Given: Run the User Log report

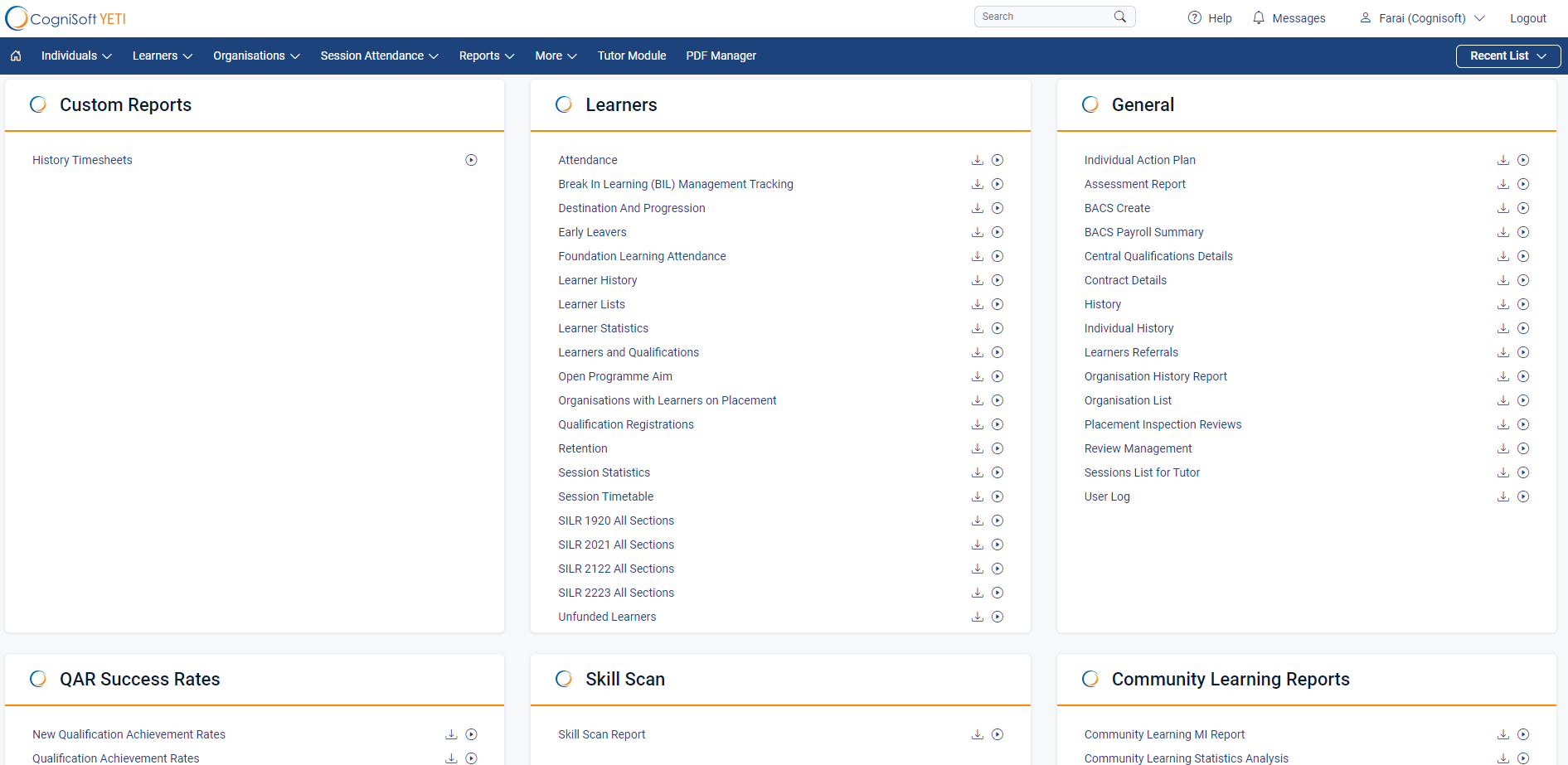Looking at the screenshot, I should (x=1524, y=496).
